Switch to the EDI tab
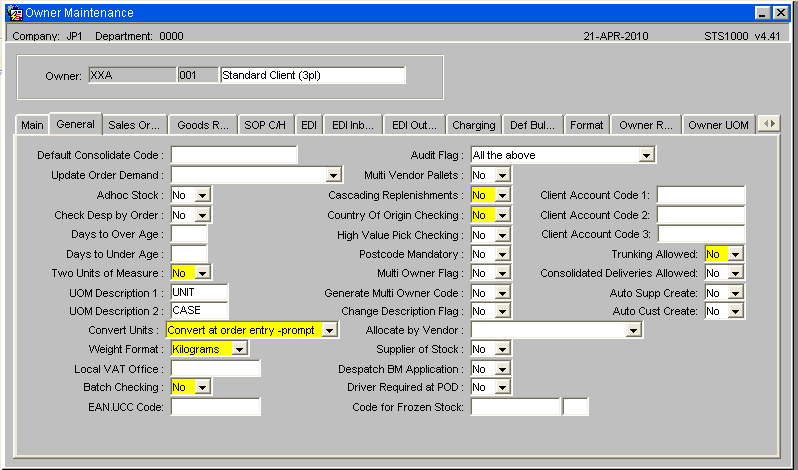This screenshot has height=470, width=798. coord(309,125)
